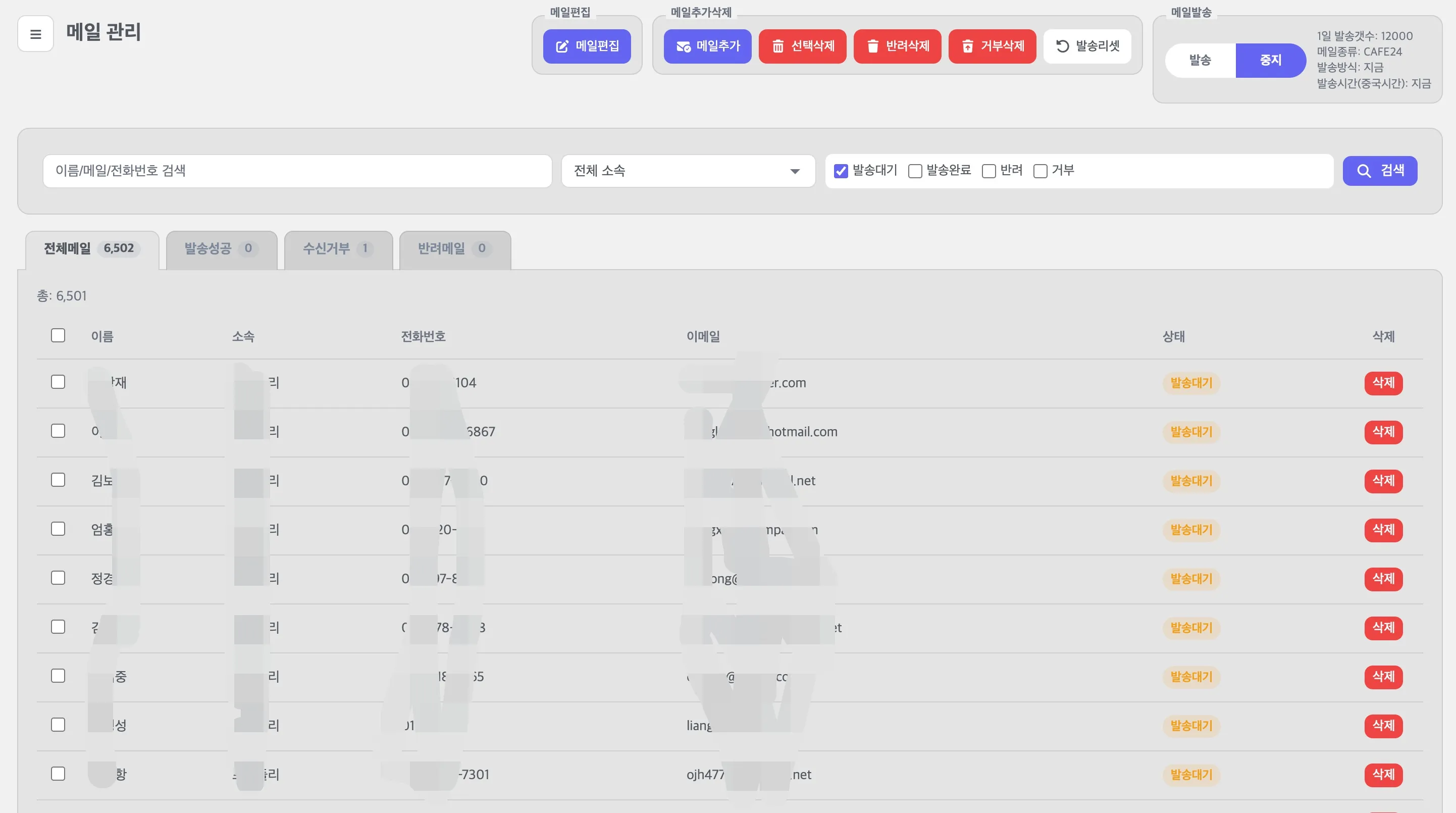
Task: Delete the row with hotmail.com email
Action: tap(1383, 432)
